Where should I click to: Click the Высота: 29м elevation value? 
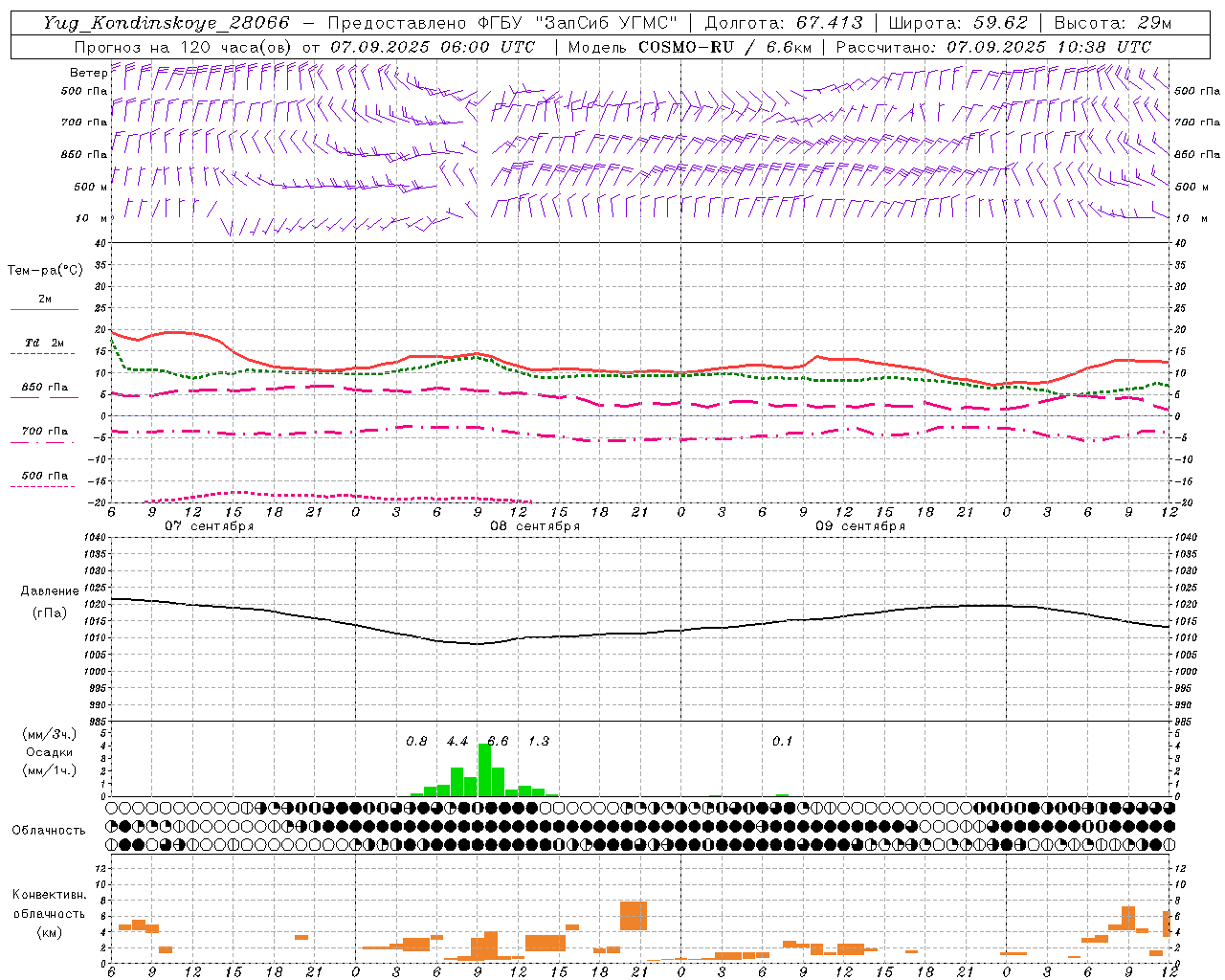[x=1112, y=23]
